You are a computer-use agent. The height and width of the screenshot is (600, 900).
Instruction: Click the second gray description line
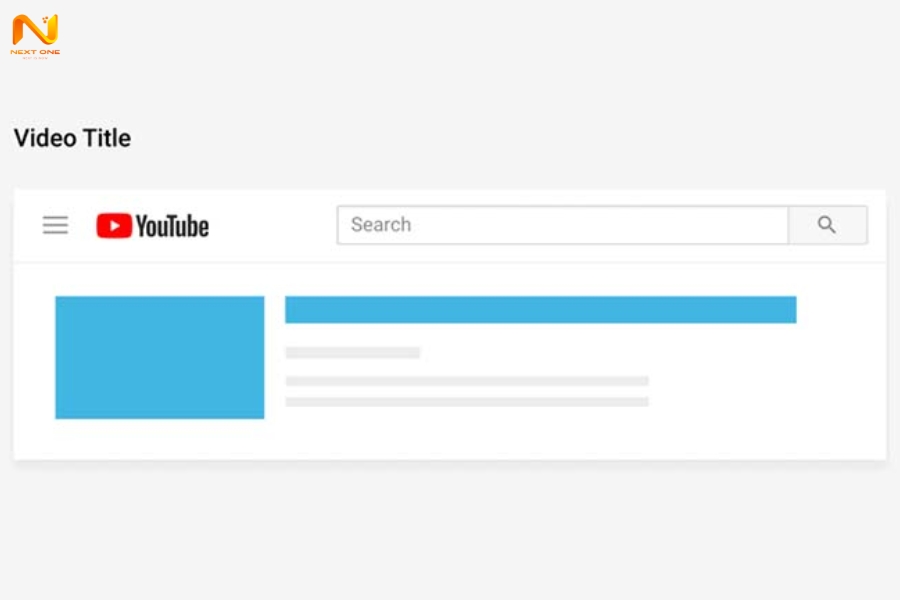click(467, 402)
